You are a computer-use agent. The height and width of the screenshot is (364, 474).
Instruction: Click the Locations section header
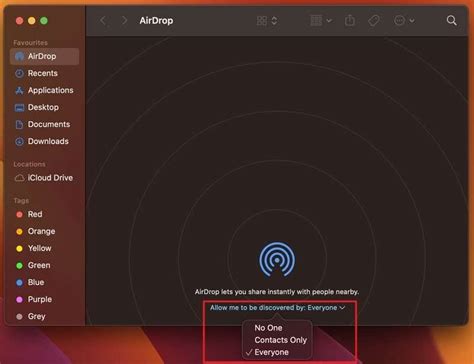point(29,164)
